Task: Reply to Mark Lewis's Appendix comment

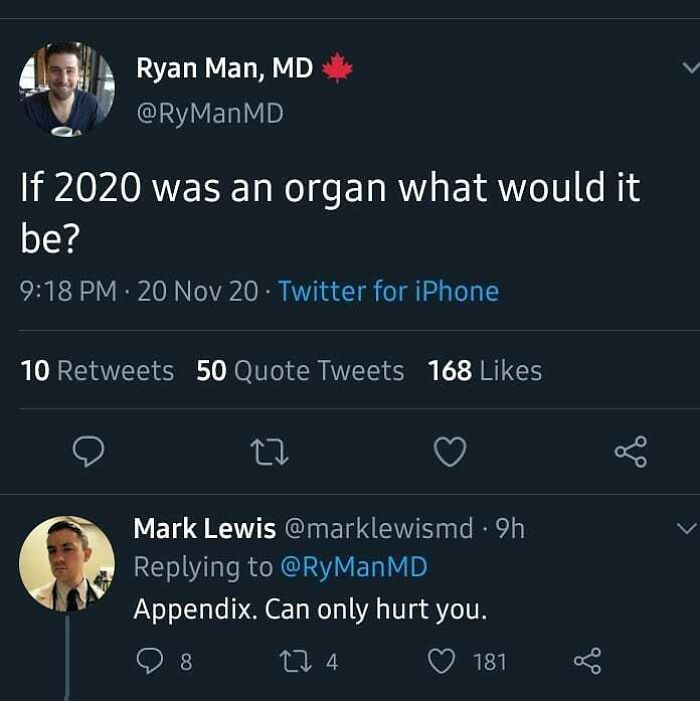Action: point(150,661)
